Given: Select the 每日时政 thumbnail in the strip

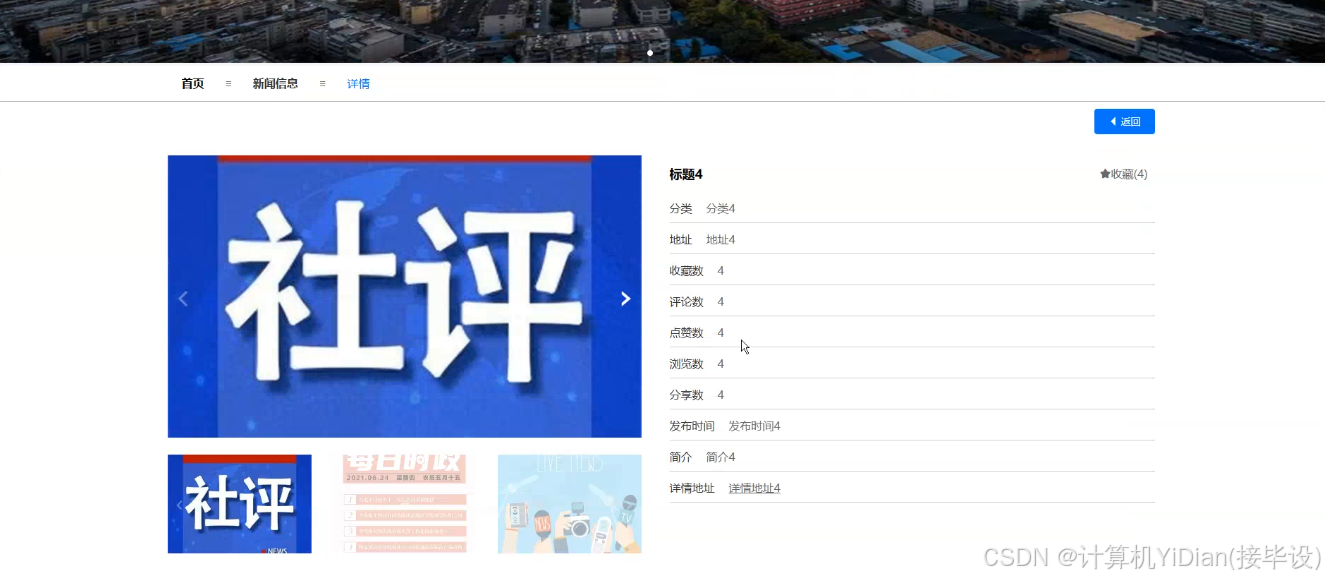Looking at the screenshot, I should click(x=404, y=503).
